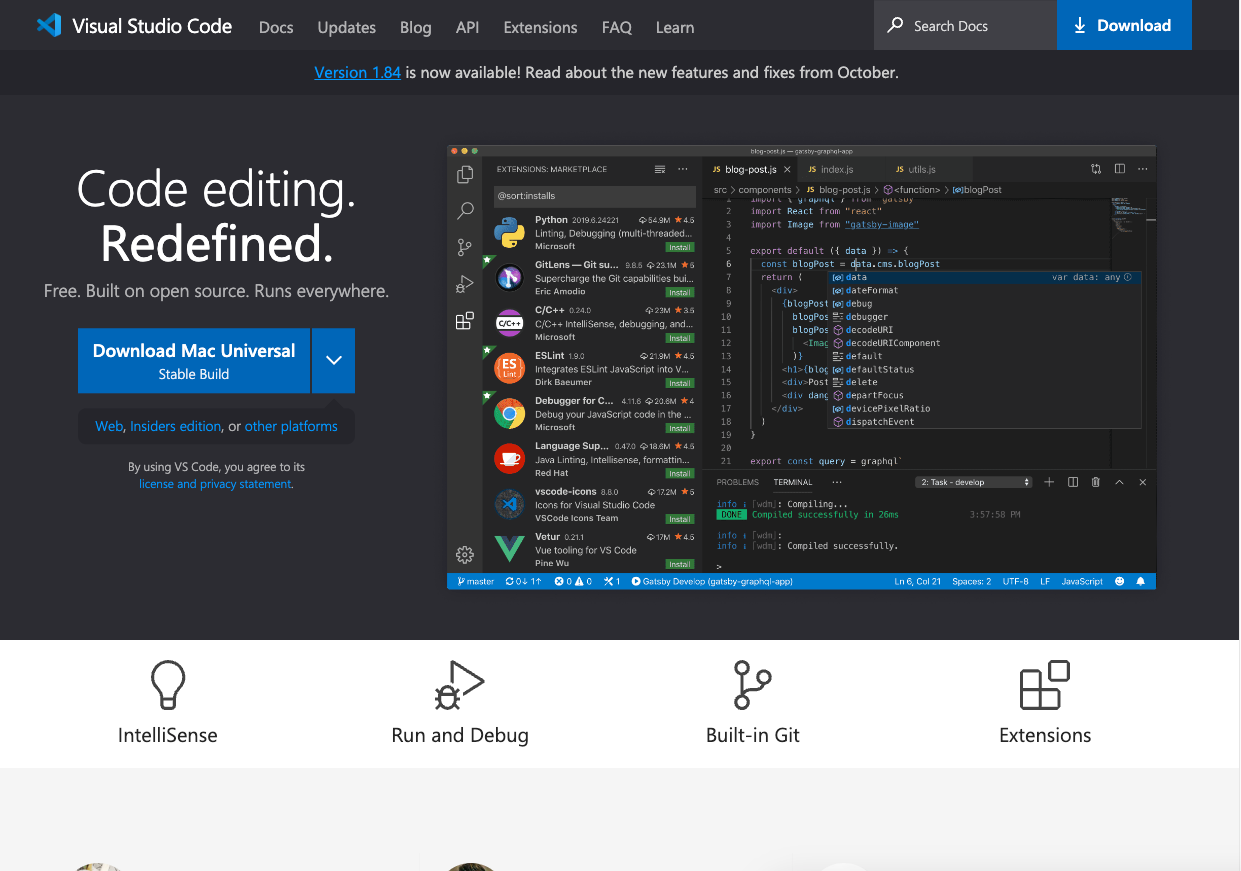Open the license and privacy statement link
Image resolution: width=1241 pixels, height=871 pixels.
pyautogui.click(x=215, y=484)
